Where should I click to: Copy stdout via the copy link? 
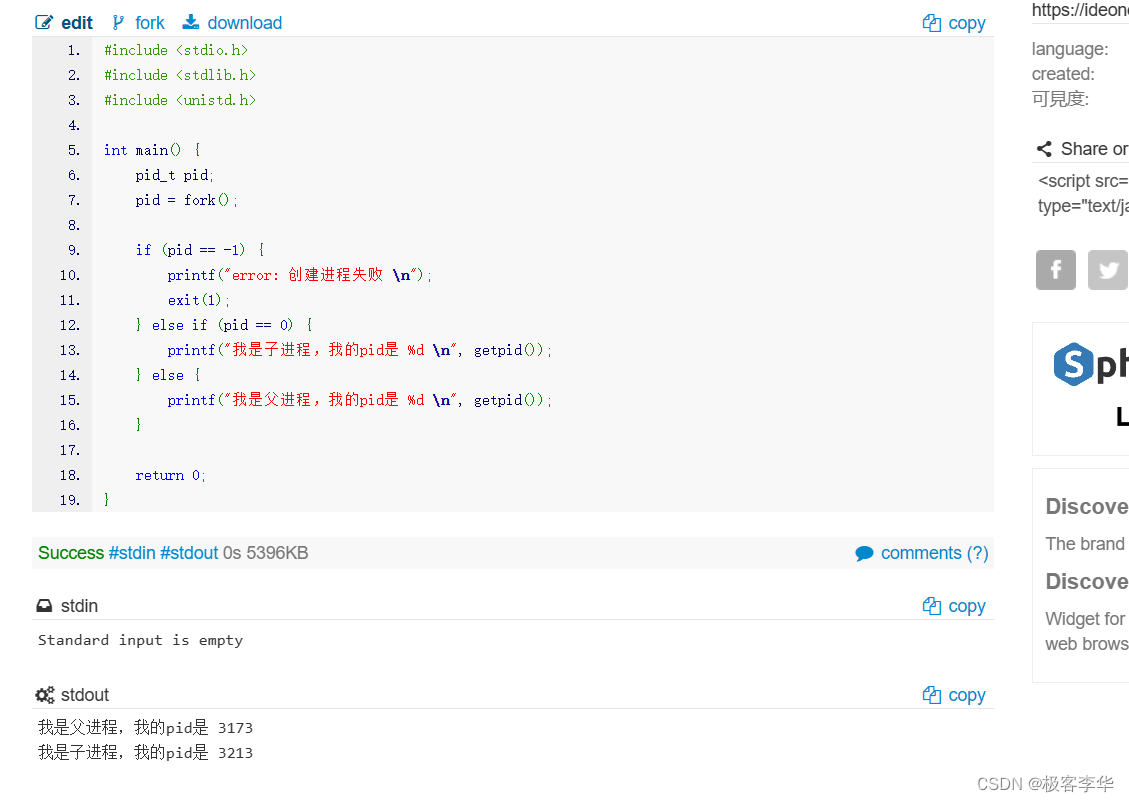click(966, 695)
